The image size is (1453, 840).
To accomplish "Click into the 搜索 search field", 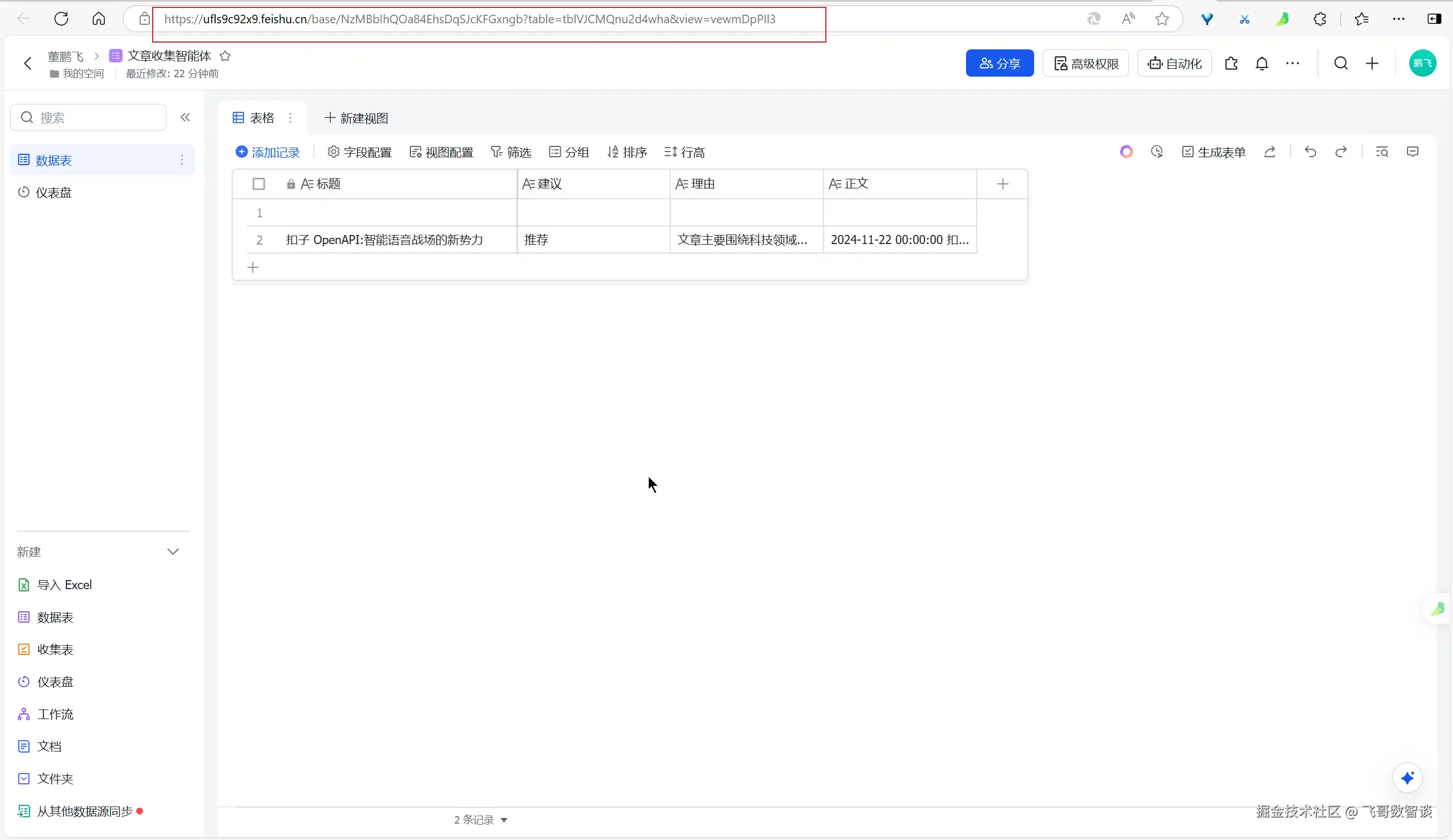I will (86, 117).
